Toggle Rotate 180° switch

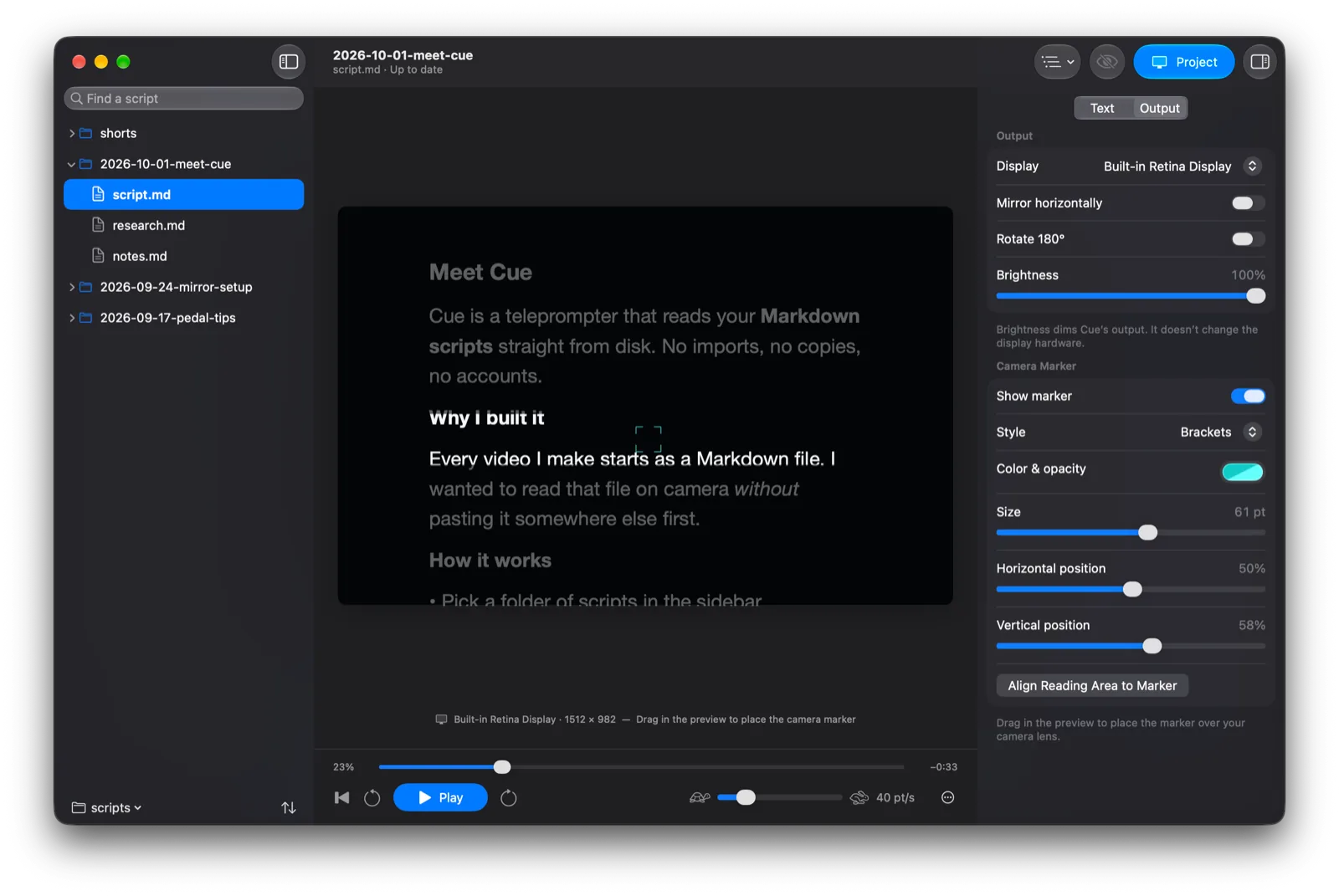pyautogui.click(x=1248, y=239)
